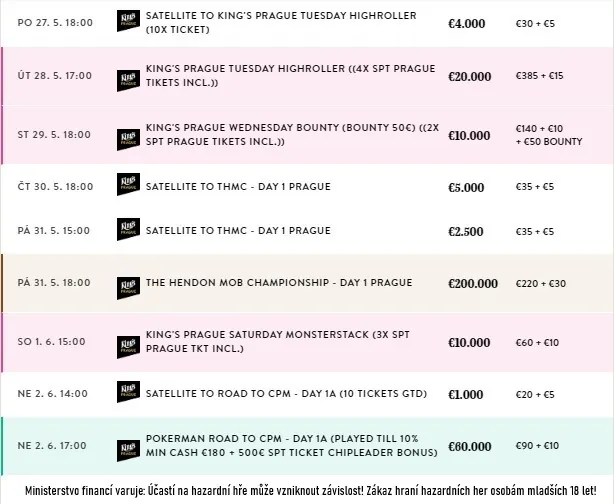Click King's logo next to King's Prague Tuesday Highroller
This screenshot has height=504, width=614.
pos(128,77)
